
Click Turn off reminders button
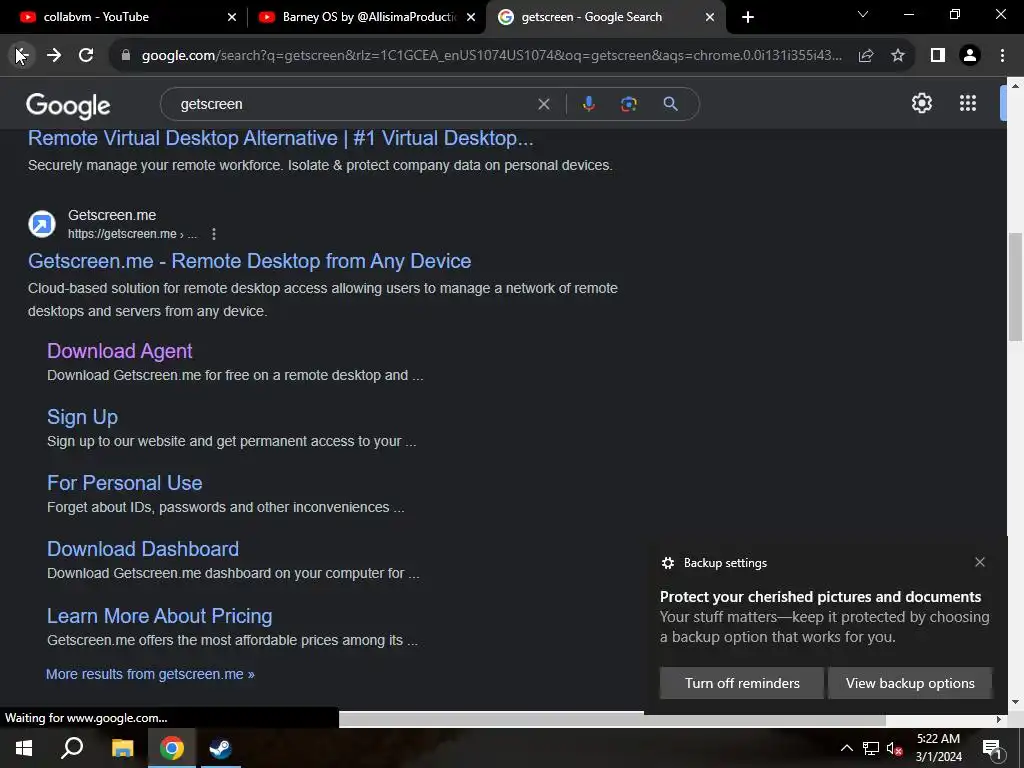[742, 683]
